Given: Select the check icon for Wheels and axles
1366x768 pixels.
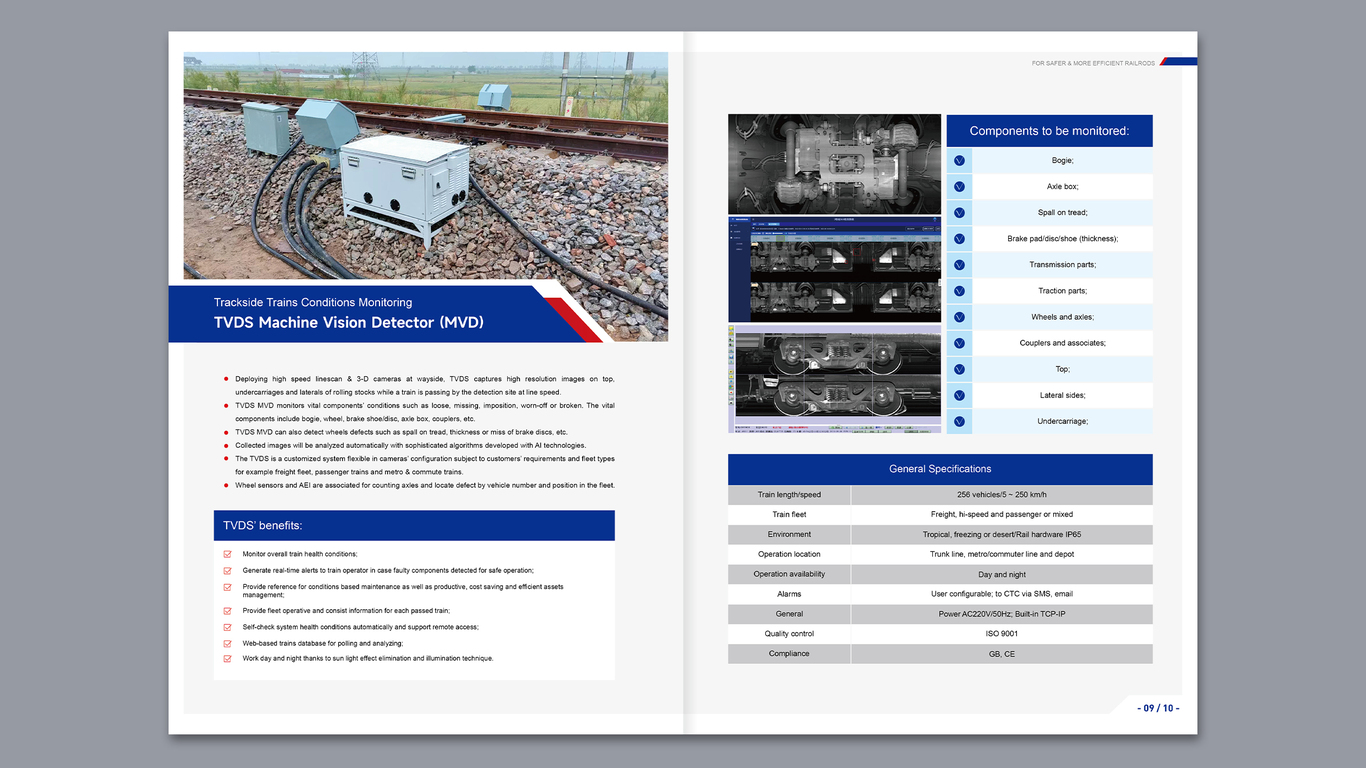Looking at the screenshot, I should pos(959,317).
